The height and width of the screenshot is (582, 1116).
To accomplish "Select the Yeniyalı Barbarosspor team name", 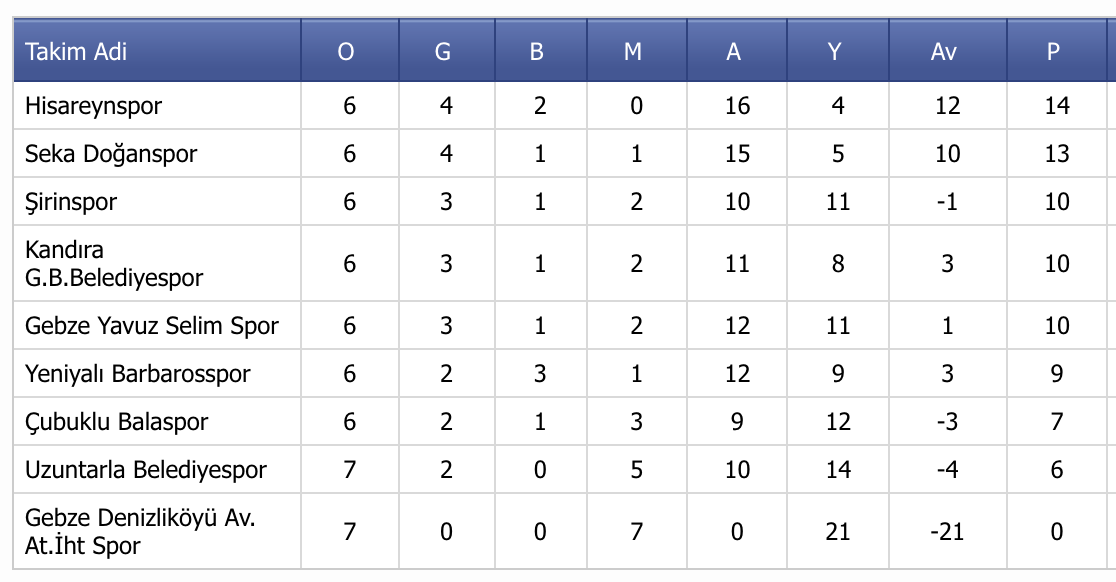I will pos(138,374).
